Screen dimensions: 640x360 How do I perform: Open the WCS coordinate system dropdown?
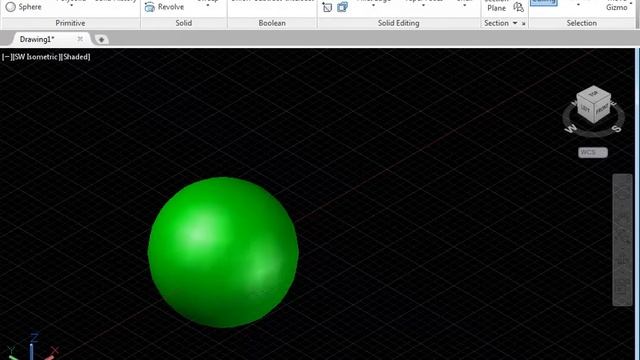tap(593, 153)
